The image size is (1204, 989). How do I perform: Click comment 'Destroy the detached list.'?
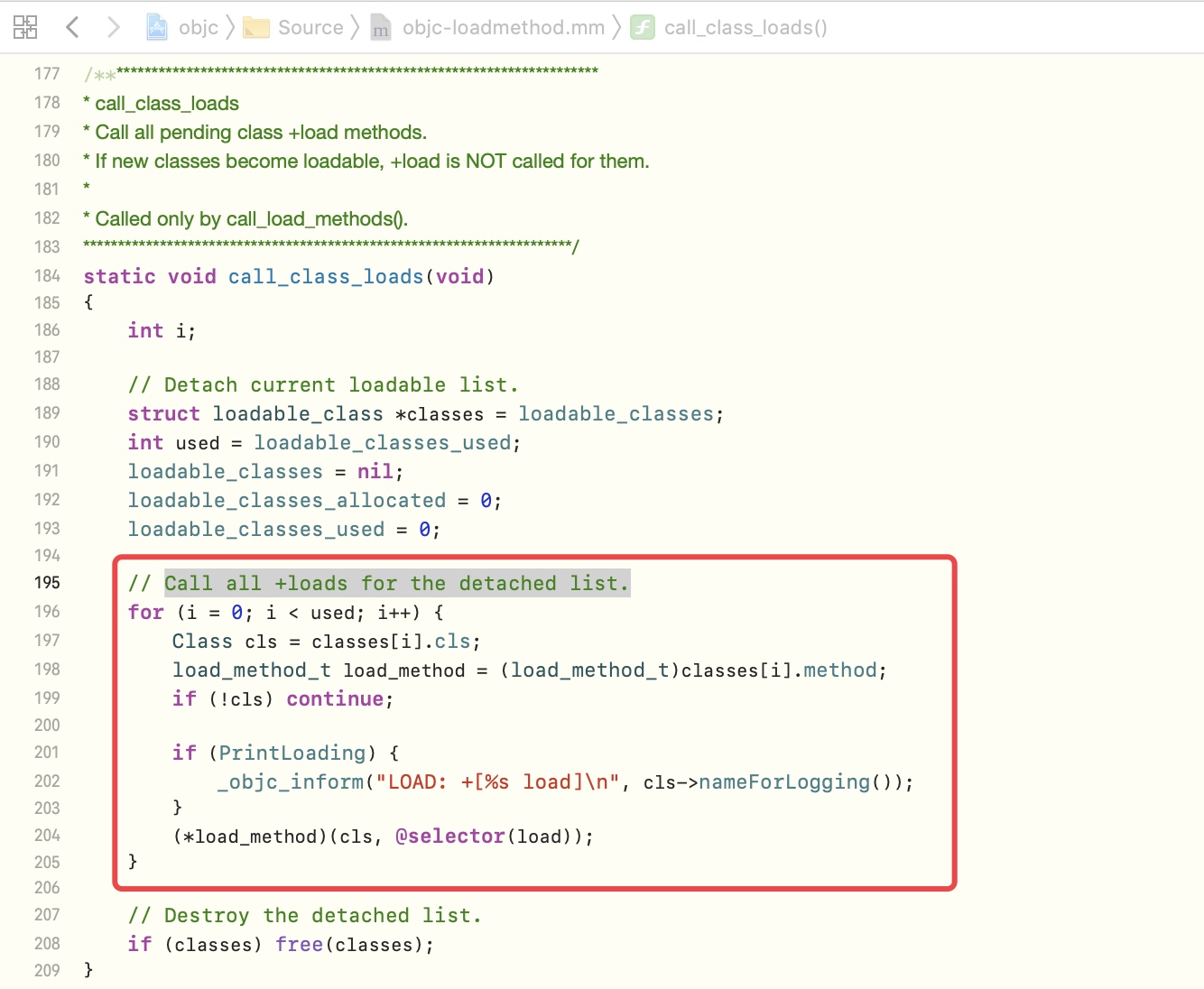point(323,915)
